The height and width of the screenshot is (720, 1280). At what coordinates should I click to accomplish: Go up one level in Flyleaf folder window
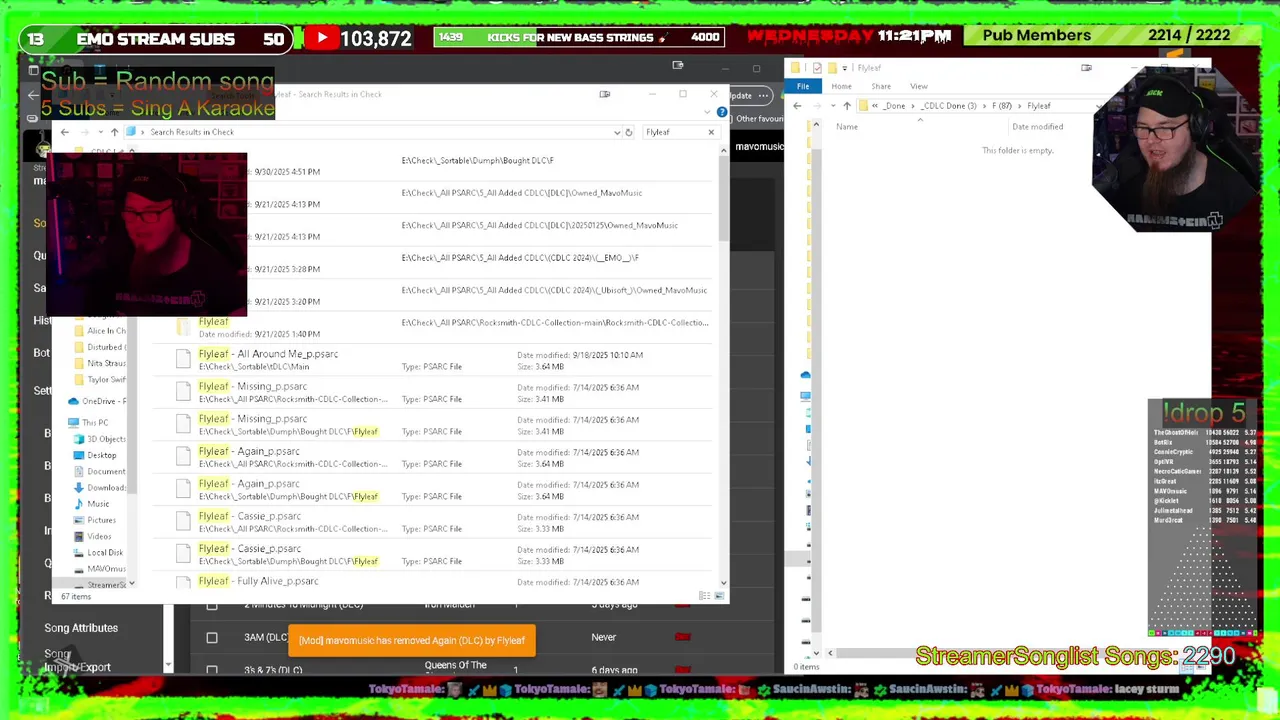[x=846, y=106]
